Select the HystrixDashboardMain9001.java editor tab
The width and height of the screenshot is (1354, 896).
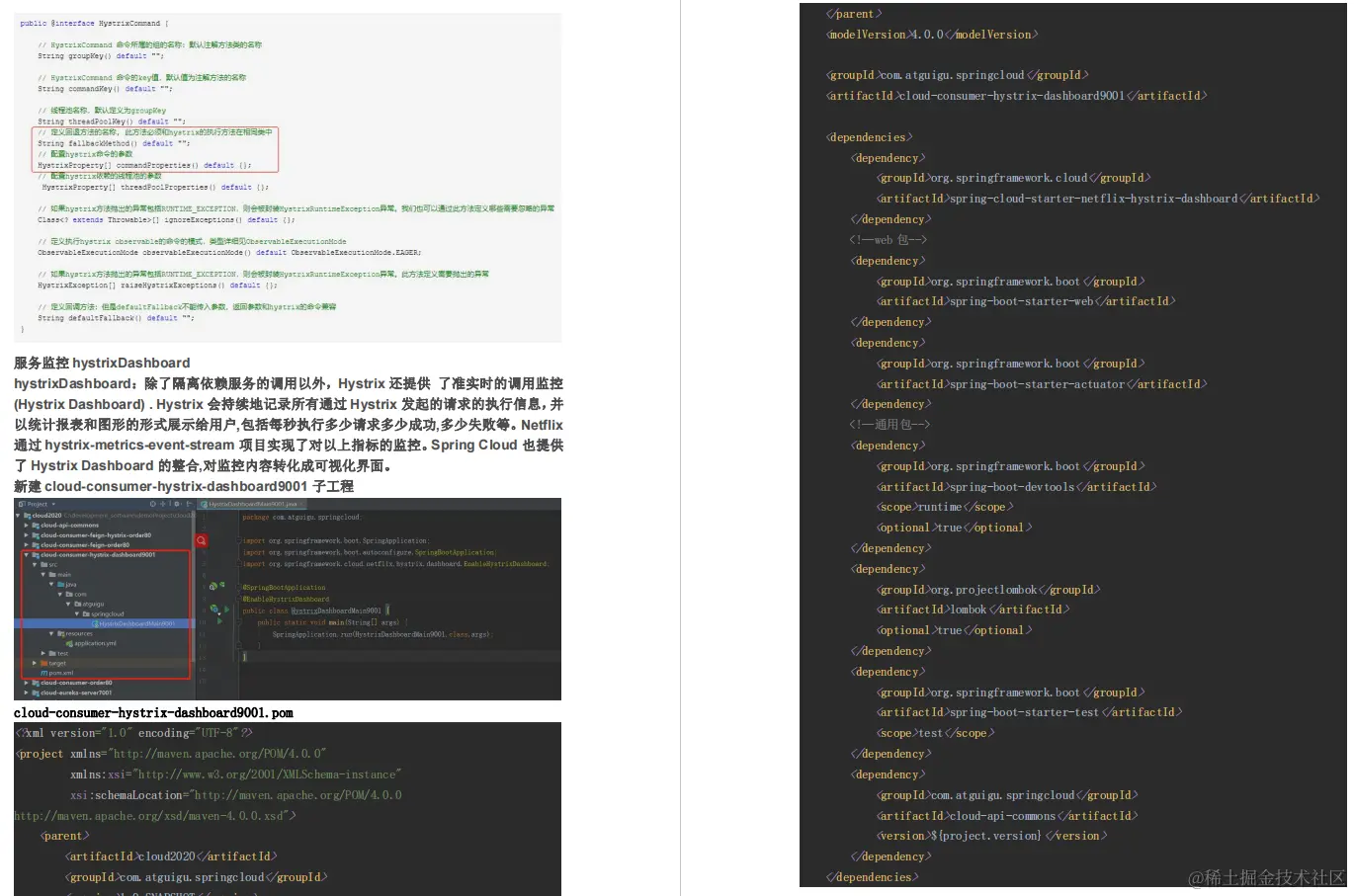251,504
